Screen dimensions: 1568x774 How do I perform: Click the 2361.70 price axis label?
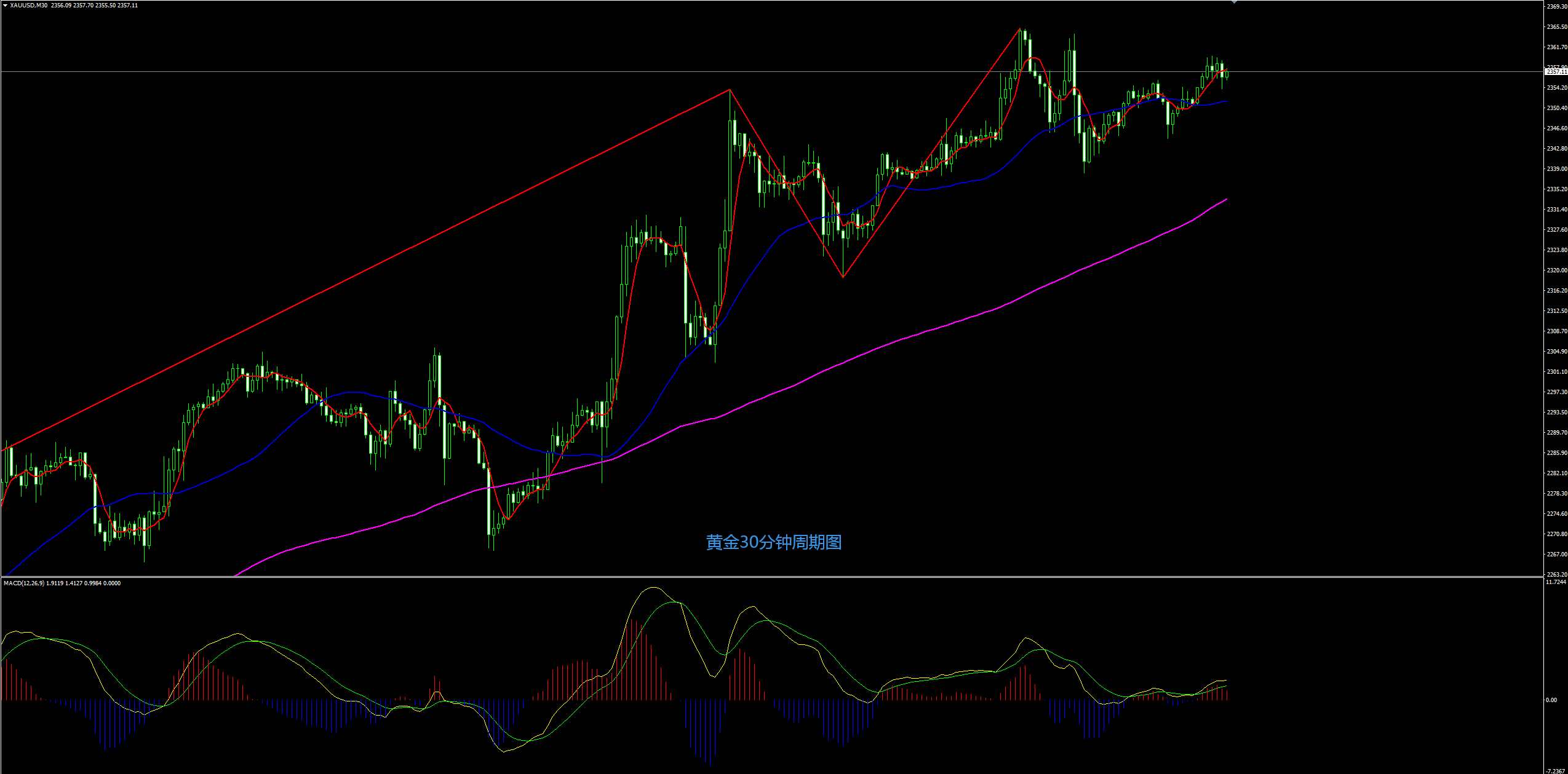(x=1556, y=47)
